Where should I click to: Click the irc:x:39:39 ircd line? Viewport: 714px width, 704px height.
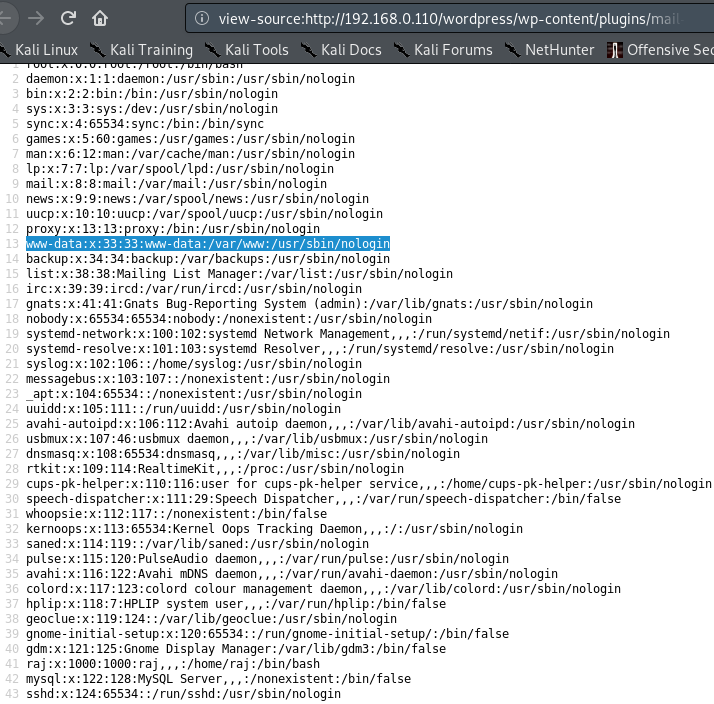[194, 289]
